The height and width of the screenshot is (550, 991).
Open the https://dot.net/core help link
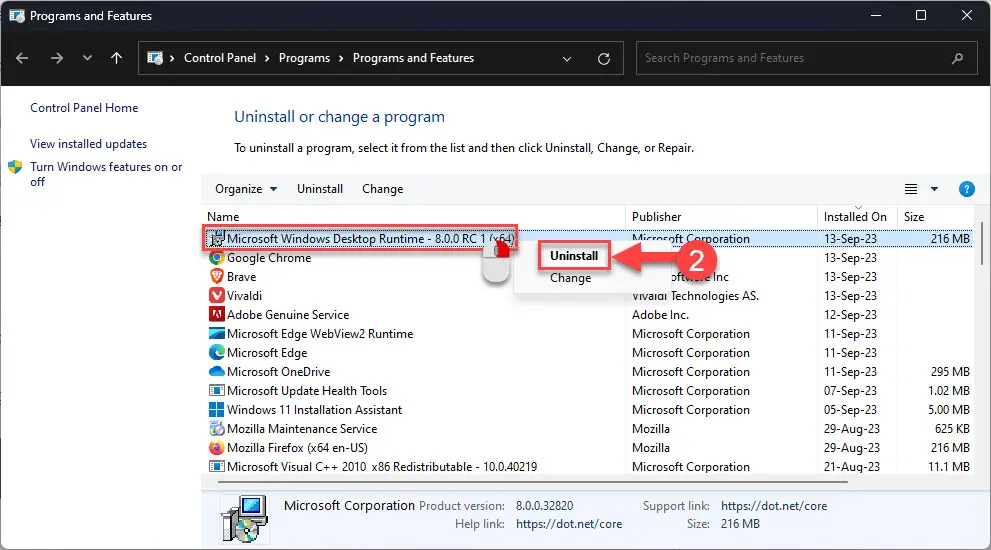tap(569, 524)
